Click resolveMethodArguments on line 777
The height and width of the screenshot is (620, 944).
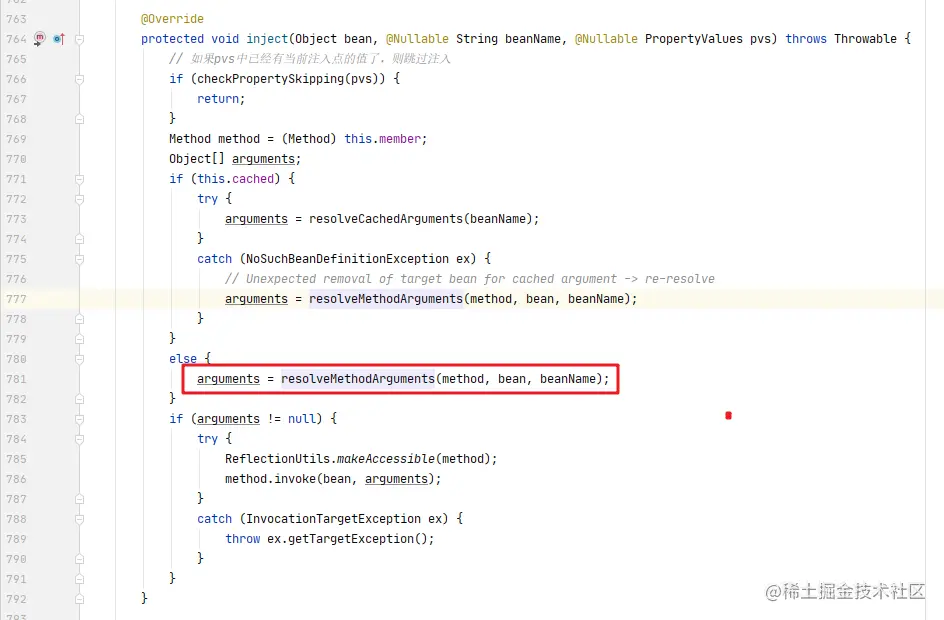386,299
